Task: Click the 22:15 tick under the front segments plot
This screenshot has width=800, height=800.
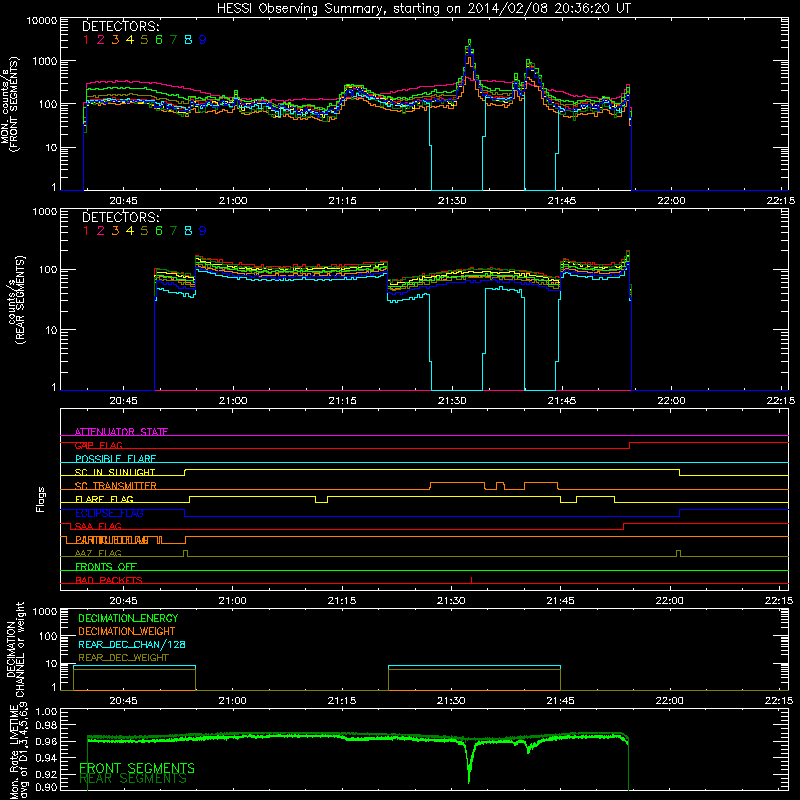Action: tap(780, 201)
